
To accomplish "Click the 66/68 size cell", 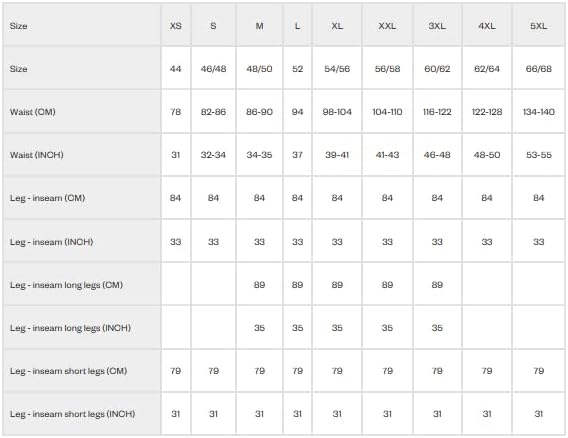I will pyautogui.click(x=539, y=69).
